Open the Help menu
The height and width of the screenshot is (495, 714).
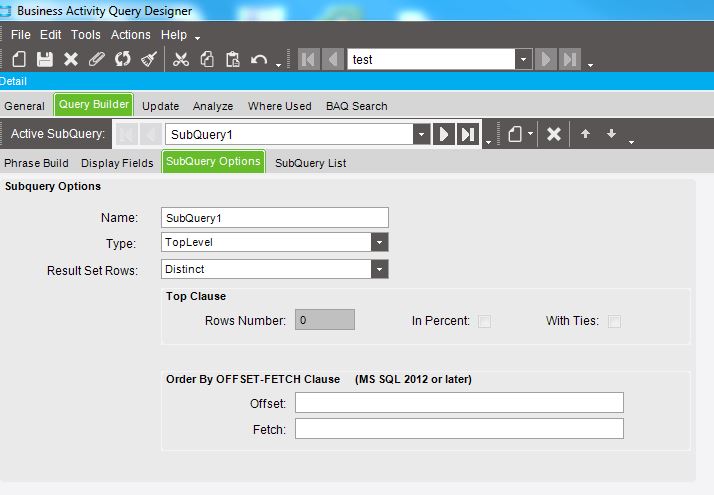pos(173,35)
